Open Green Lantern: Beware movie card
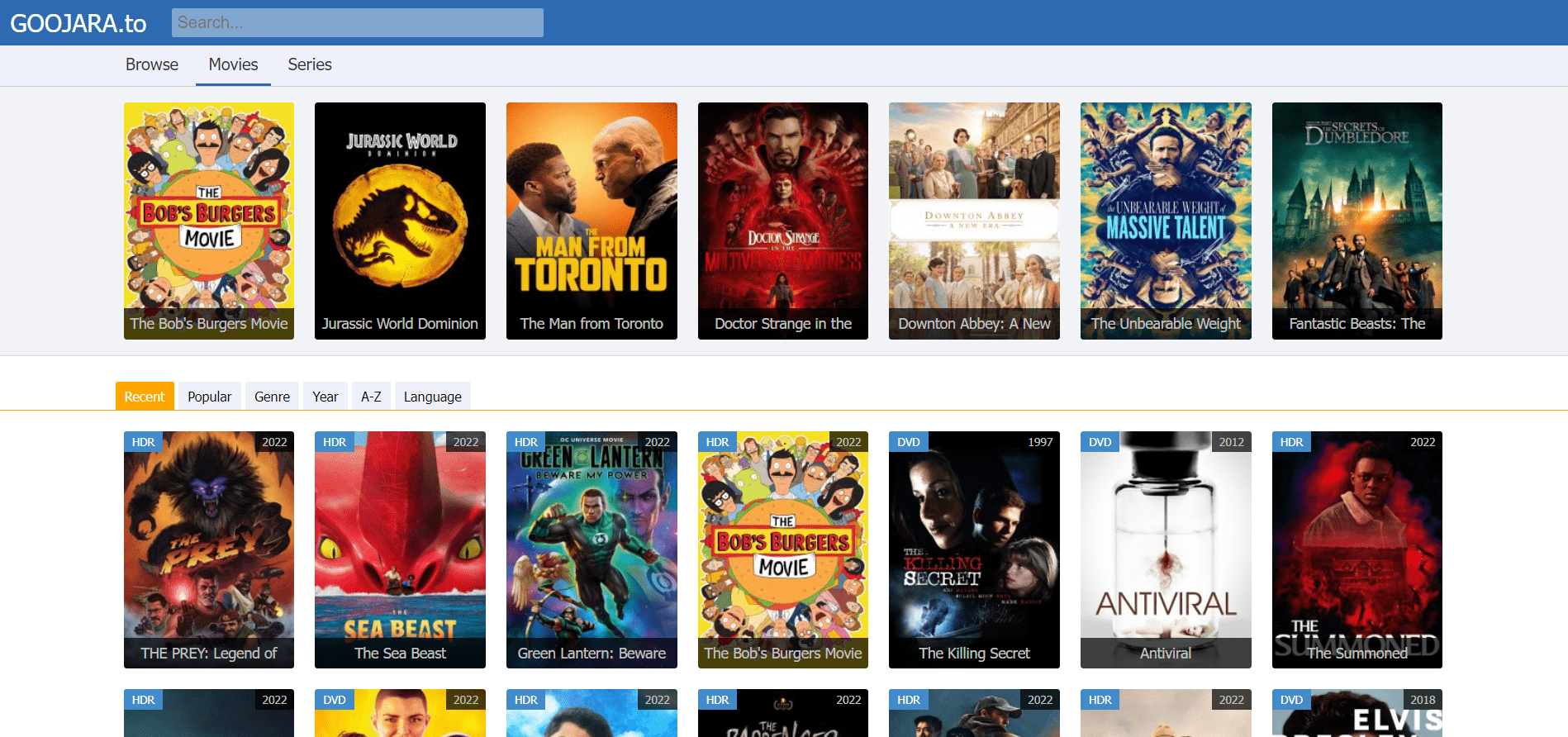The height and width of the screenshot is (737, 1568). [x=592, y=549]
